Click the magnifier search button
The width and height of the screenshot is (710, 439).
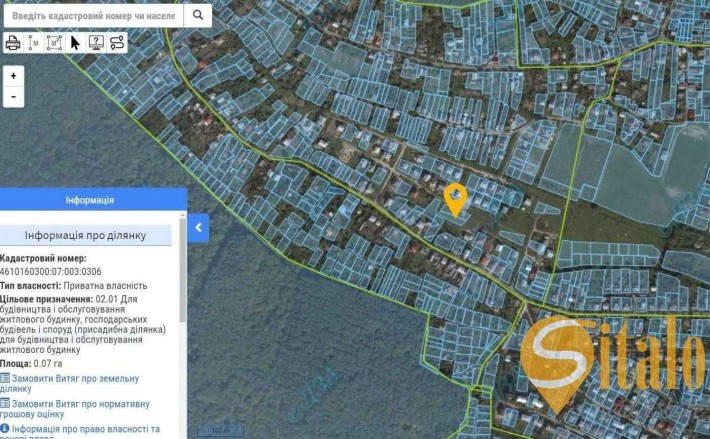198,15
